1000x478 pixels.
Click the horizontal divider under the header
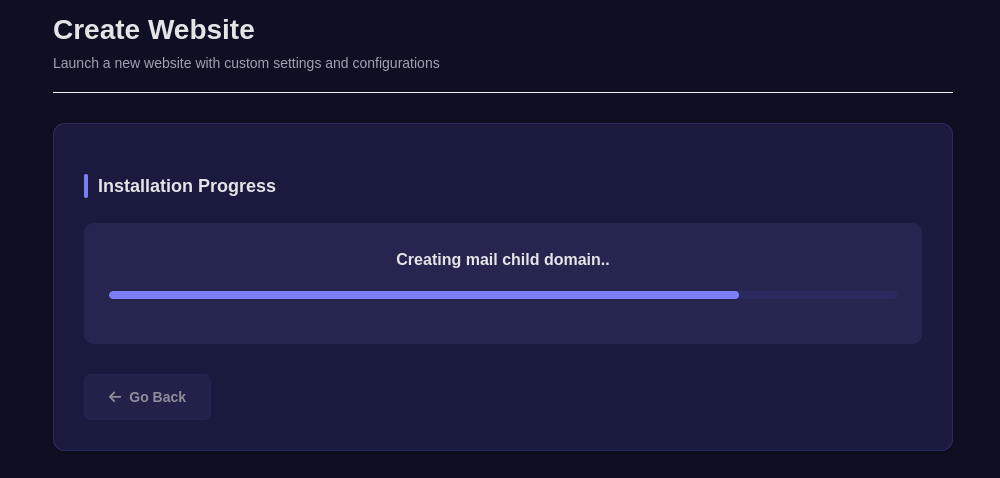pos(502,92)
